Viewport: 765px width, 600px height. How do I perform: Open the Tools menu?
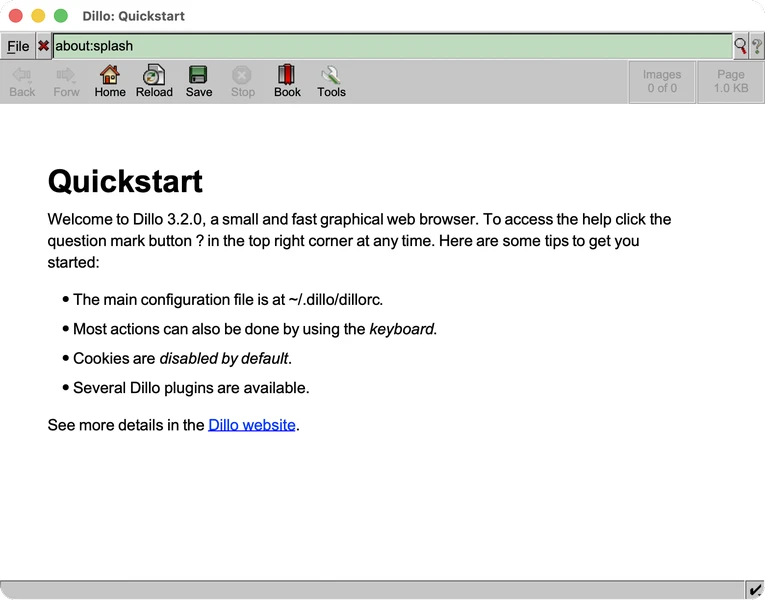point(331,82)
